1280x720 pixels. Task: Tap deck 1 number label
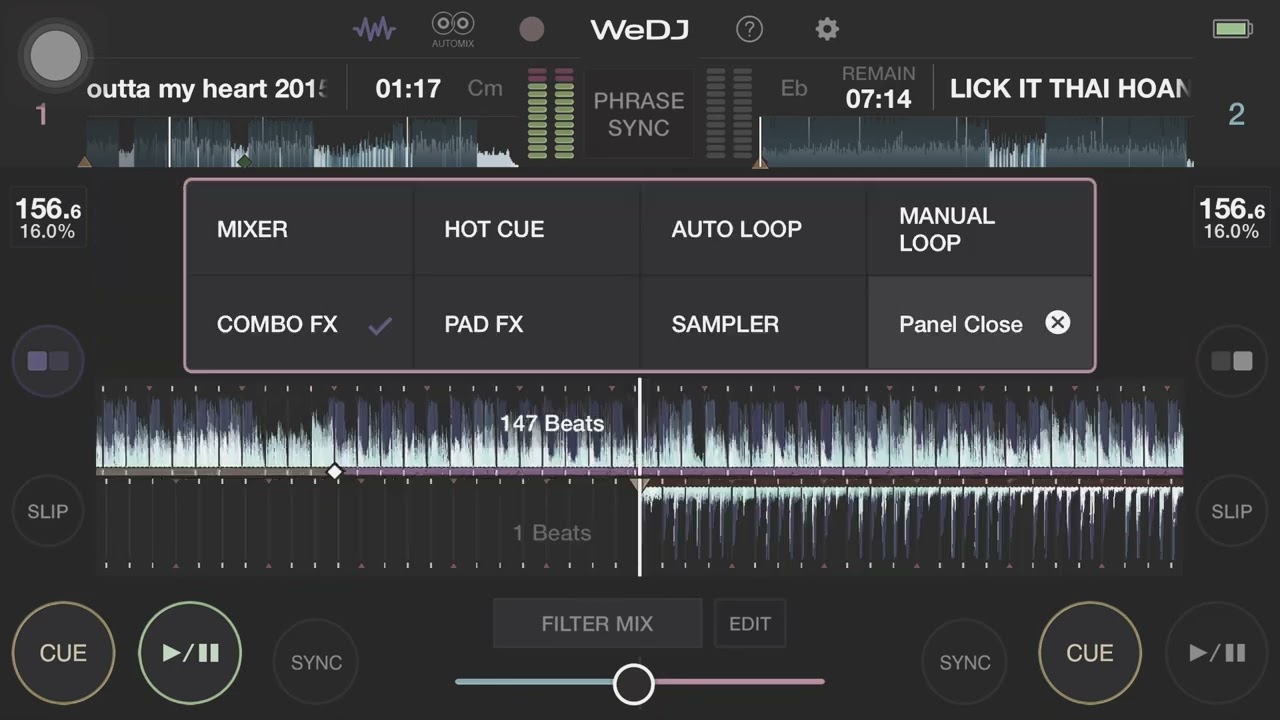41,115
